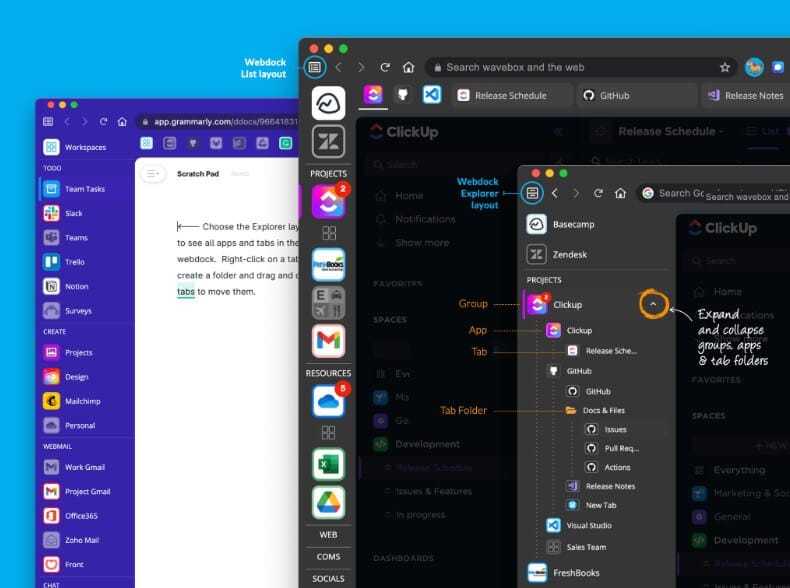Screen dimensions: 790x588
Task: Toggle the Webdock List layout button
Action: click(315, 67)
